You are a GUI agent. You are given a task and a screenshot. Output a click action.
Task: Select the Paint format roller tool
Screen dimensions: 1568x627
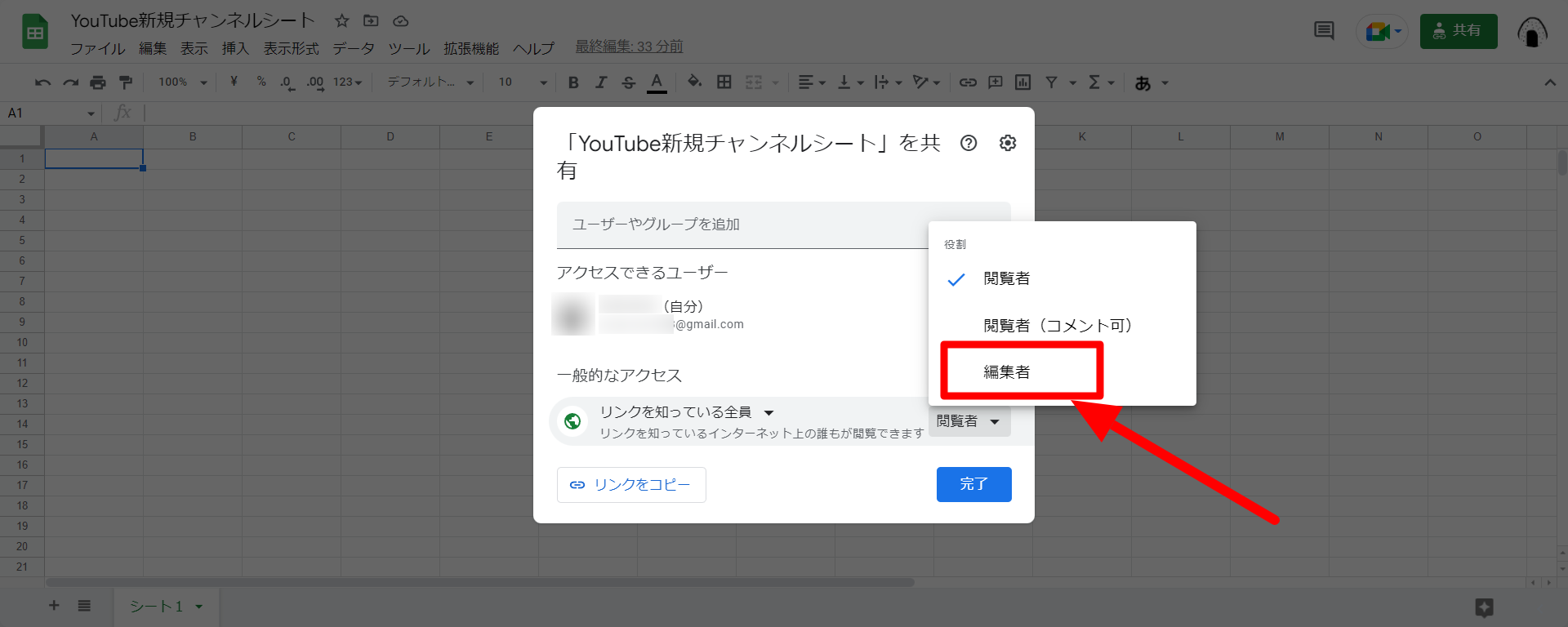click(126, 82)
